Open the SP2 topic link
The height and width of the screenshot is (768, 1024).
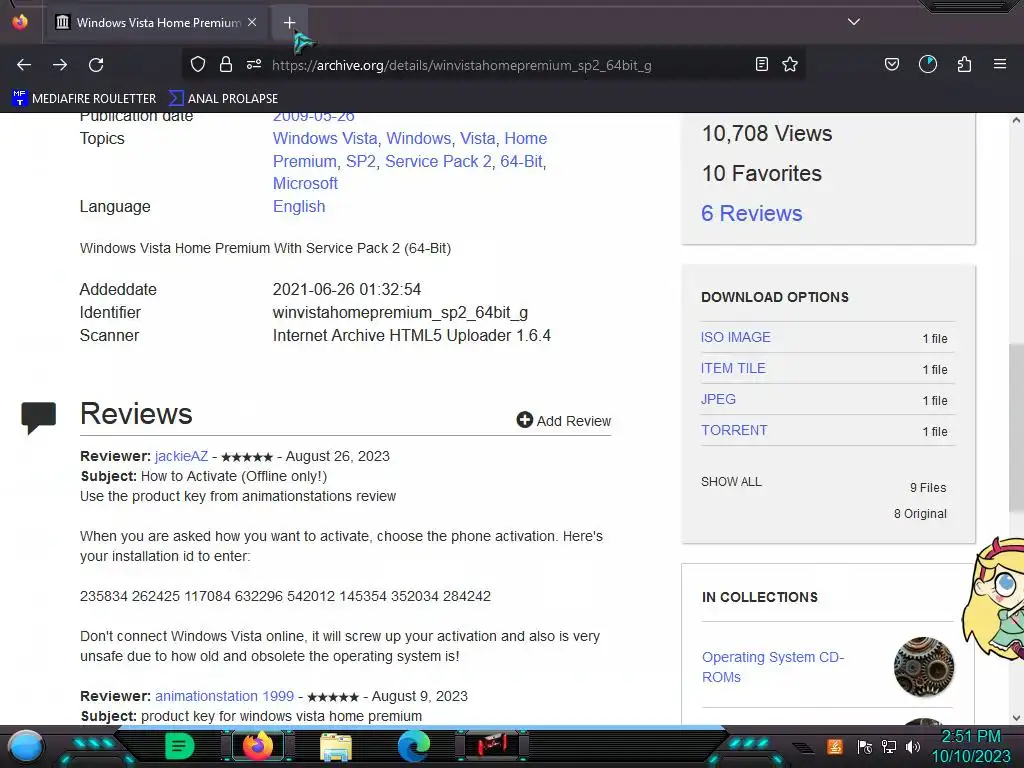[x=361, y=161]
